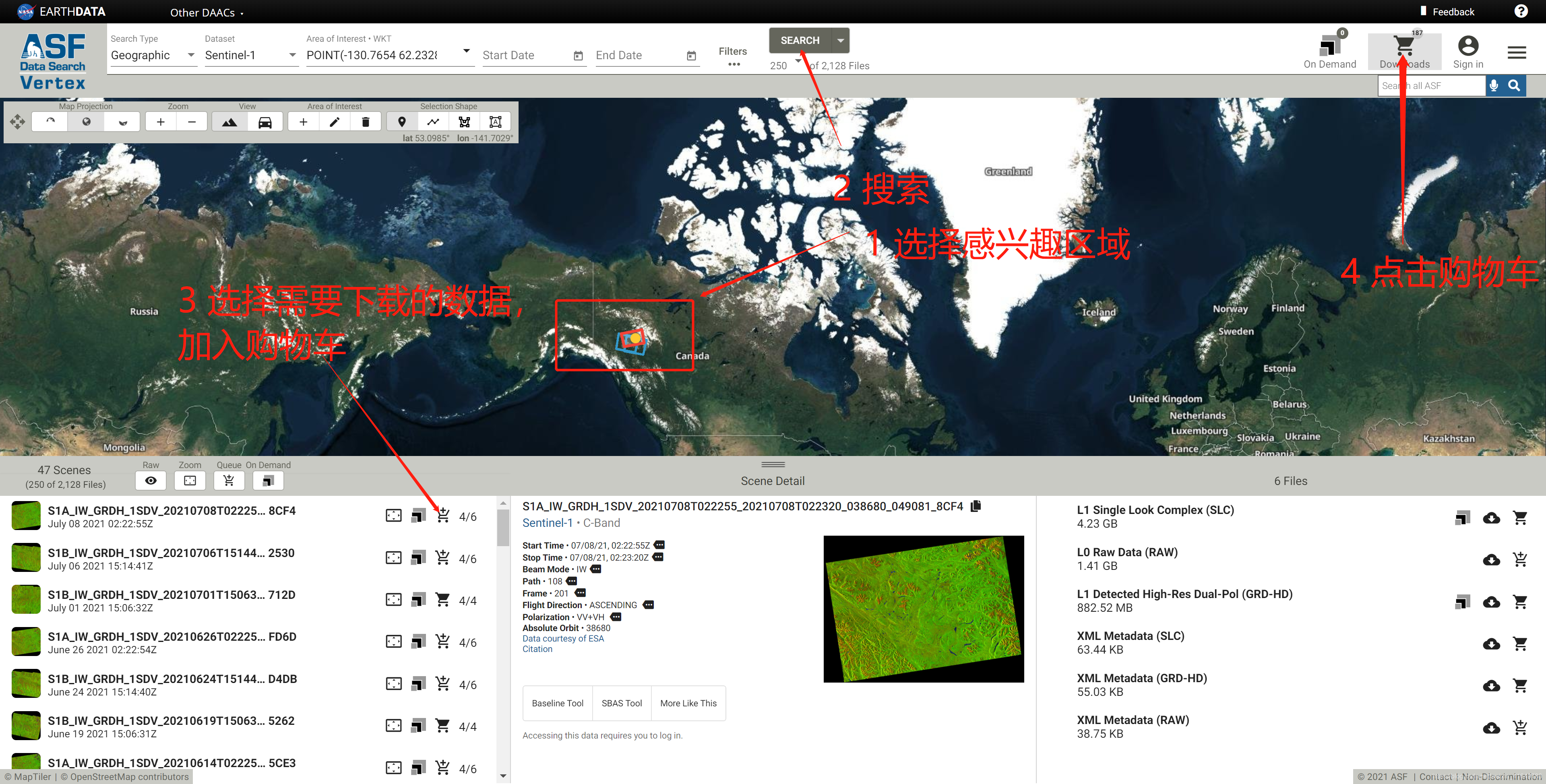Toggle raw file visibility with the eye button
This screenshot has height=784, width=1546.
coord(151,481)
